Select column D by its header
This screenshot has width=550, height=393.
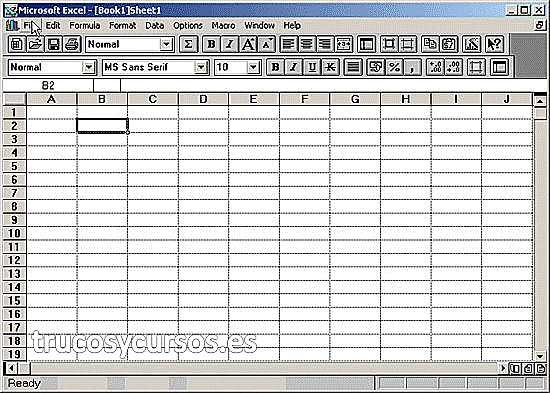tap(203, 99)
